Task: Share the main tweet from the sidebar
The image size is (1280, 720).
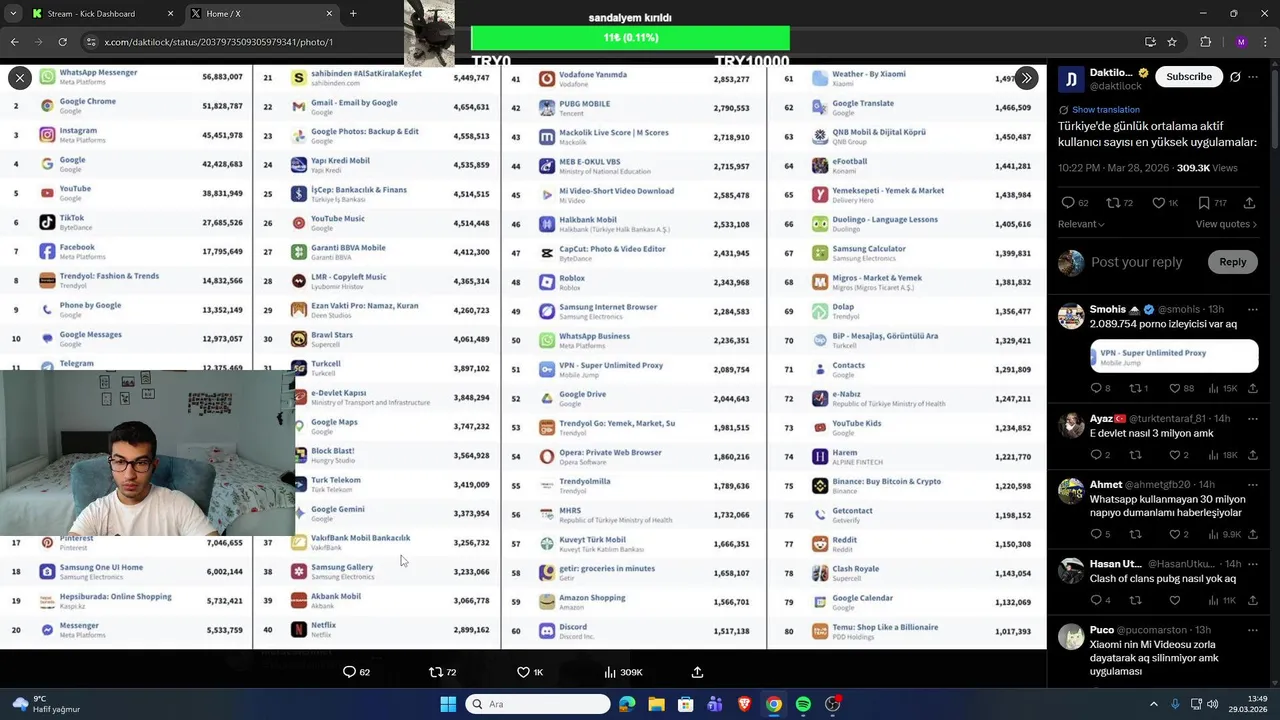Action: point(1249,203)
